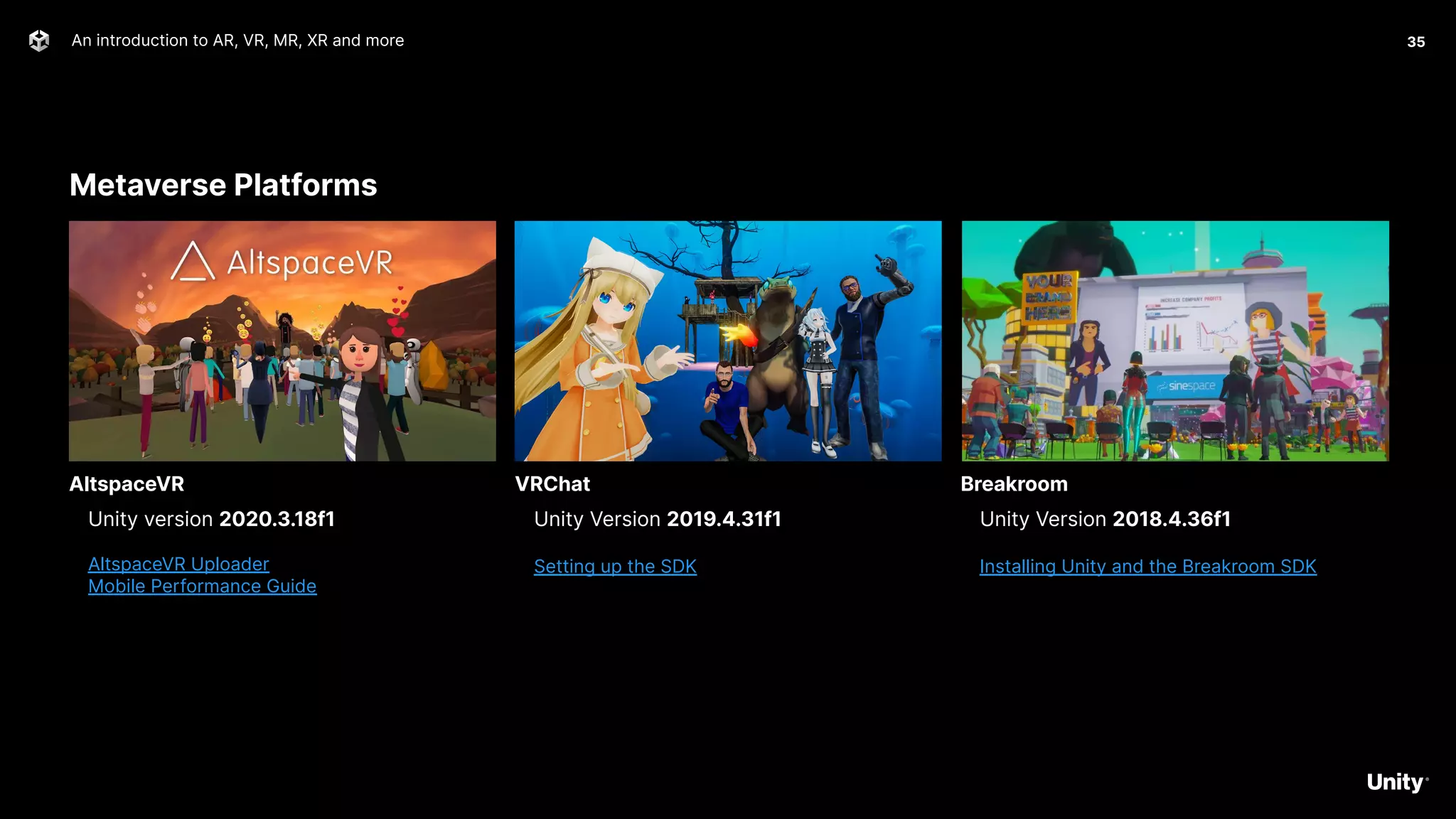Select the Breakroom screenshot thumbnail

click(x=1175, y=341)
